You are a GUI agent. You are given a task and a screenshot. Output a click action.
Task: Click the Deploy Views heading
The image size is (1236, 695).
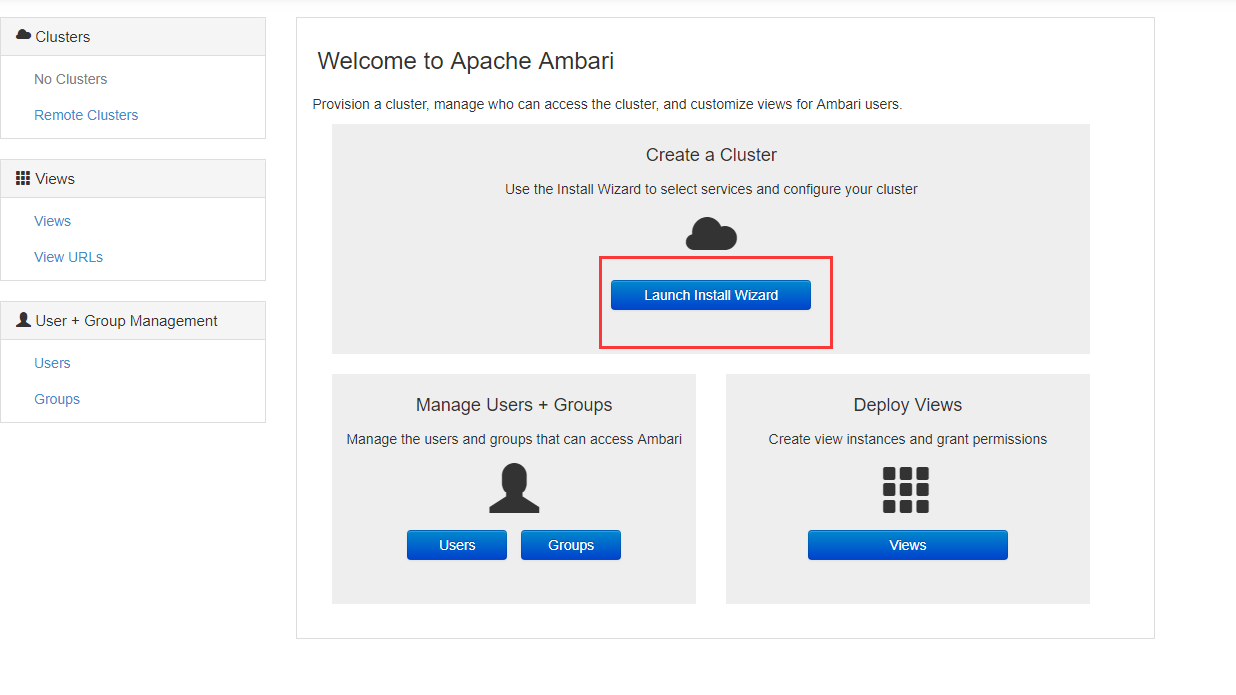point(908,405)
